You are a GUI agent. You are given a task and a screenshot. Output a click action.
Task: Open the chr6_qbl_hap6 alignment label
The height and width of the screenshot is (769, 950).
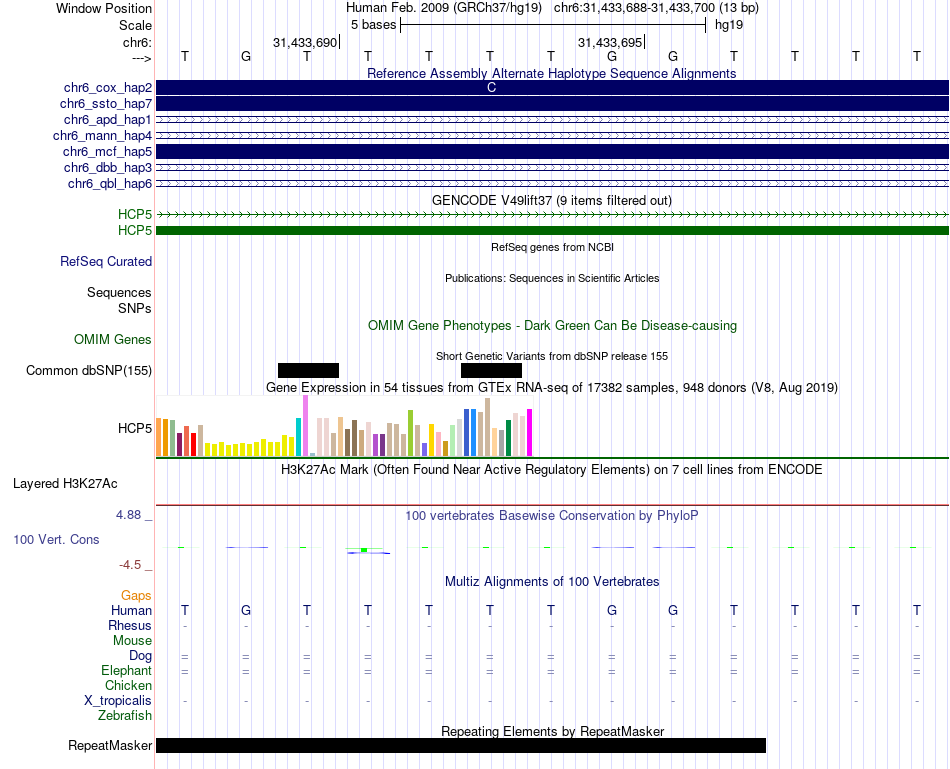pos(110,184)
